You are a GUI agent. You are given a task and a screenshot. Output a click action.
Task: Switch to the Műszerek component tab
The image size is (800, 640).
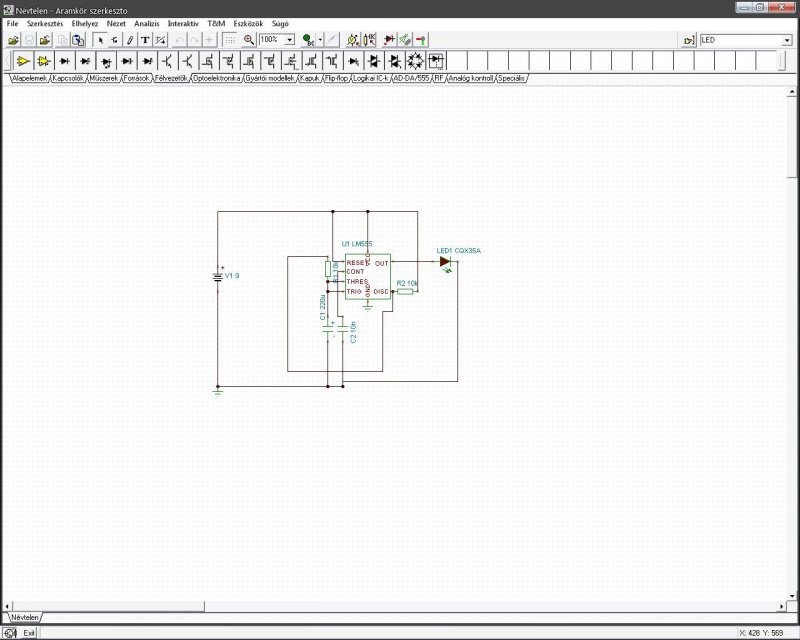[104, 78]
